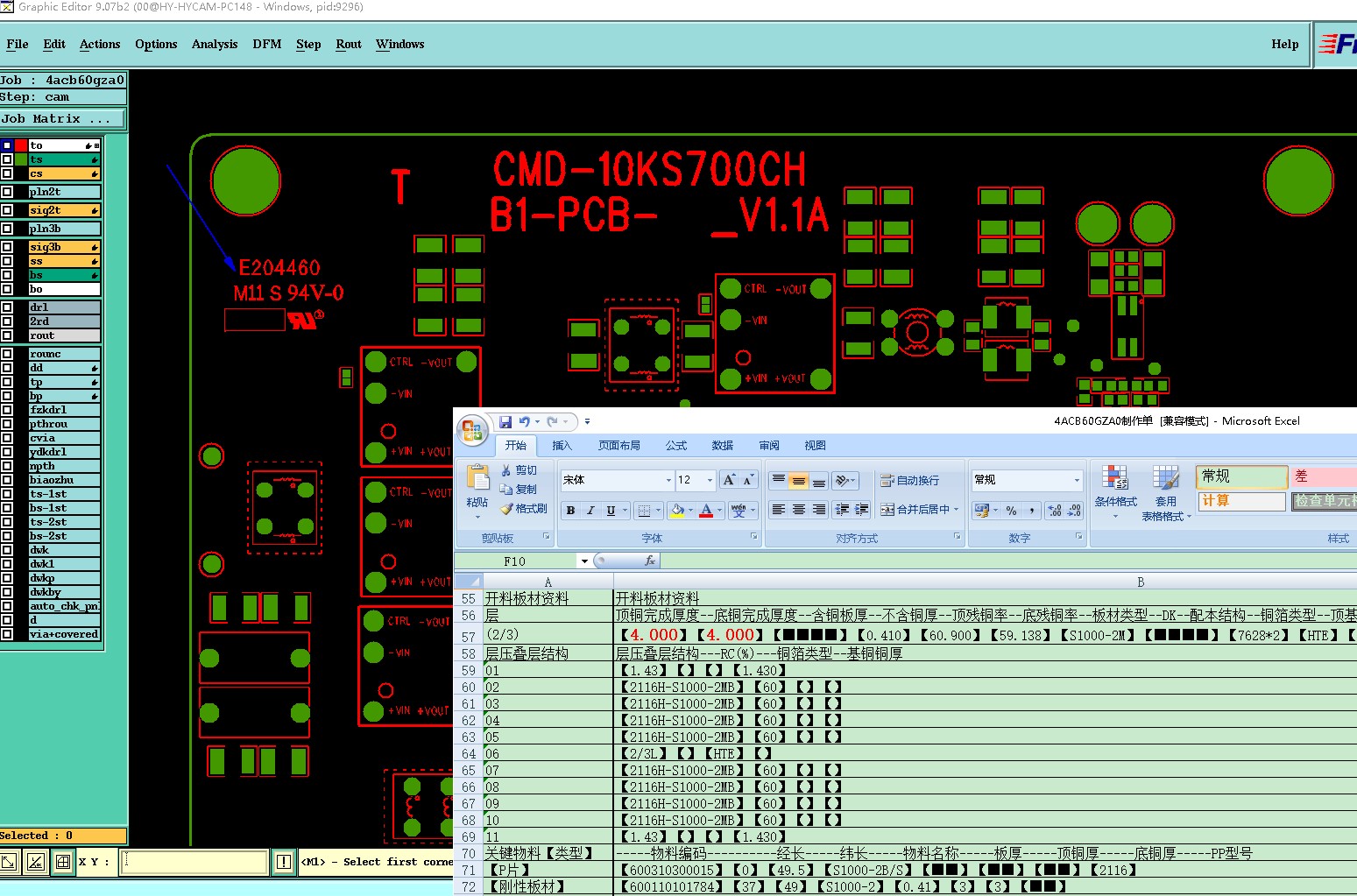1357x896 pixels.
Task: Expand the fill color dropdown arrow
Action: pyautogui.click(x=690, y=511)
